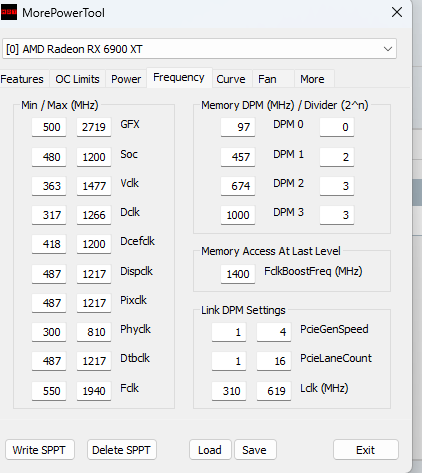Click the MorePowerTool app icon
Viewport: 422px width, 473px height.
pos(9,12)
